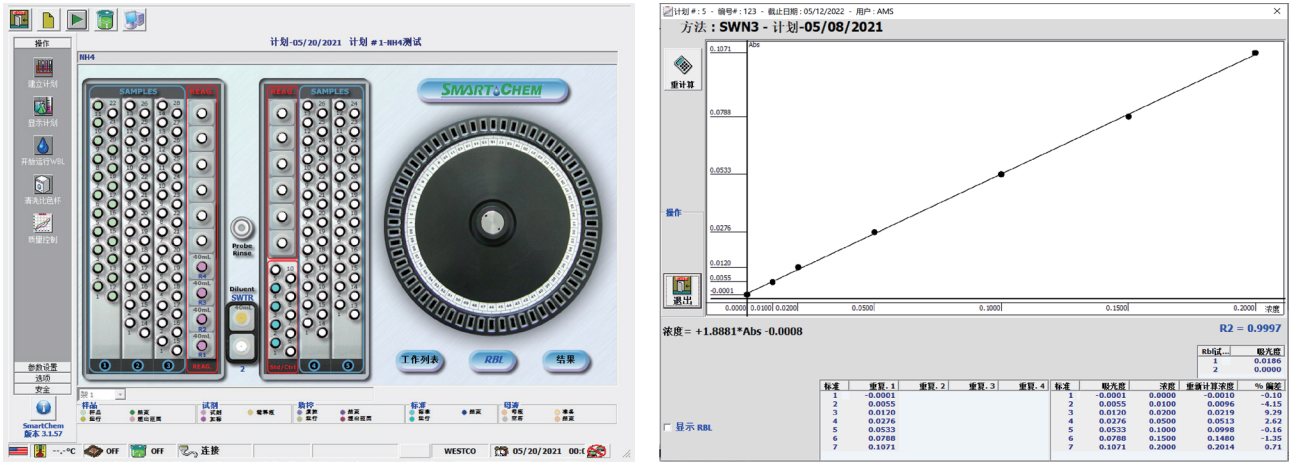Click 开始运行WBL water drop icon

(x=43, y=147)
